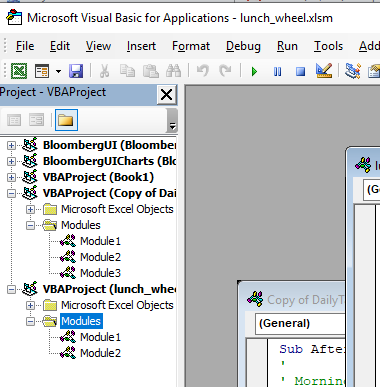Open (General) dropdown in Copy of Daily code window
This screenshot has width=380, height=387.
pyautogui.click(x=300, y=323)
